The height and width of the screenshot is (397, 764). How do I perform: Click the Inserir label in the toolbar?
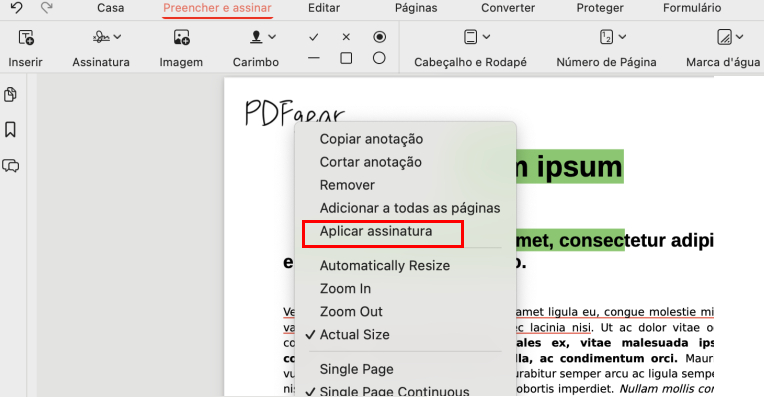click(25, 62)
